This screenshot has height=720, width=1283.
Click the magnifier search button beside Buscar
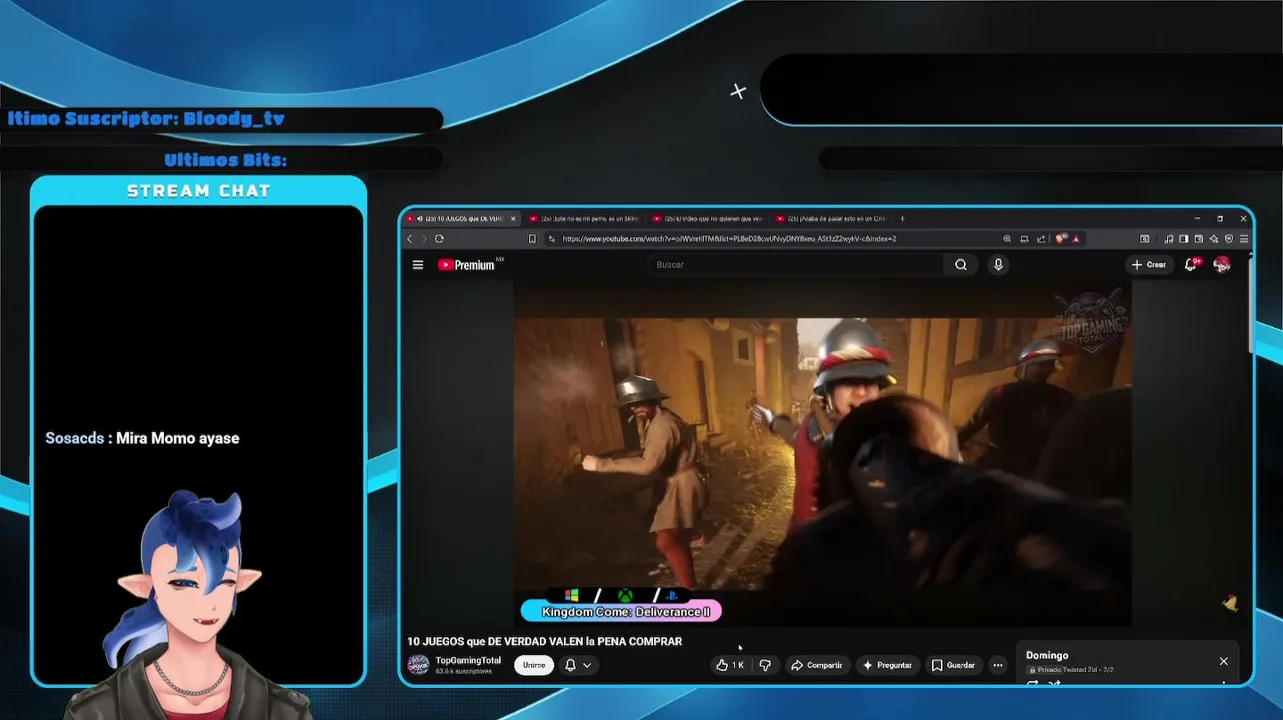[961, 265]
